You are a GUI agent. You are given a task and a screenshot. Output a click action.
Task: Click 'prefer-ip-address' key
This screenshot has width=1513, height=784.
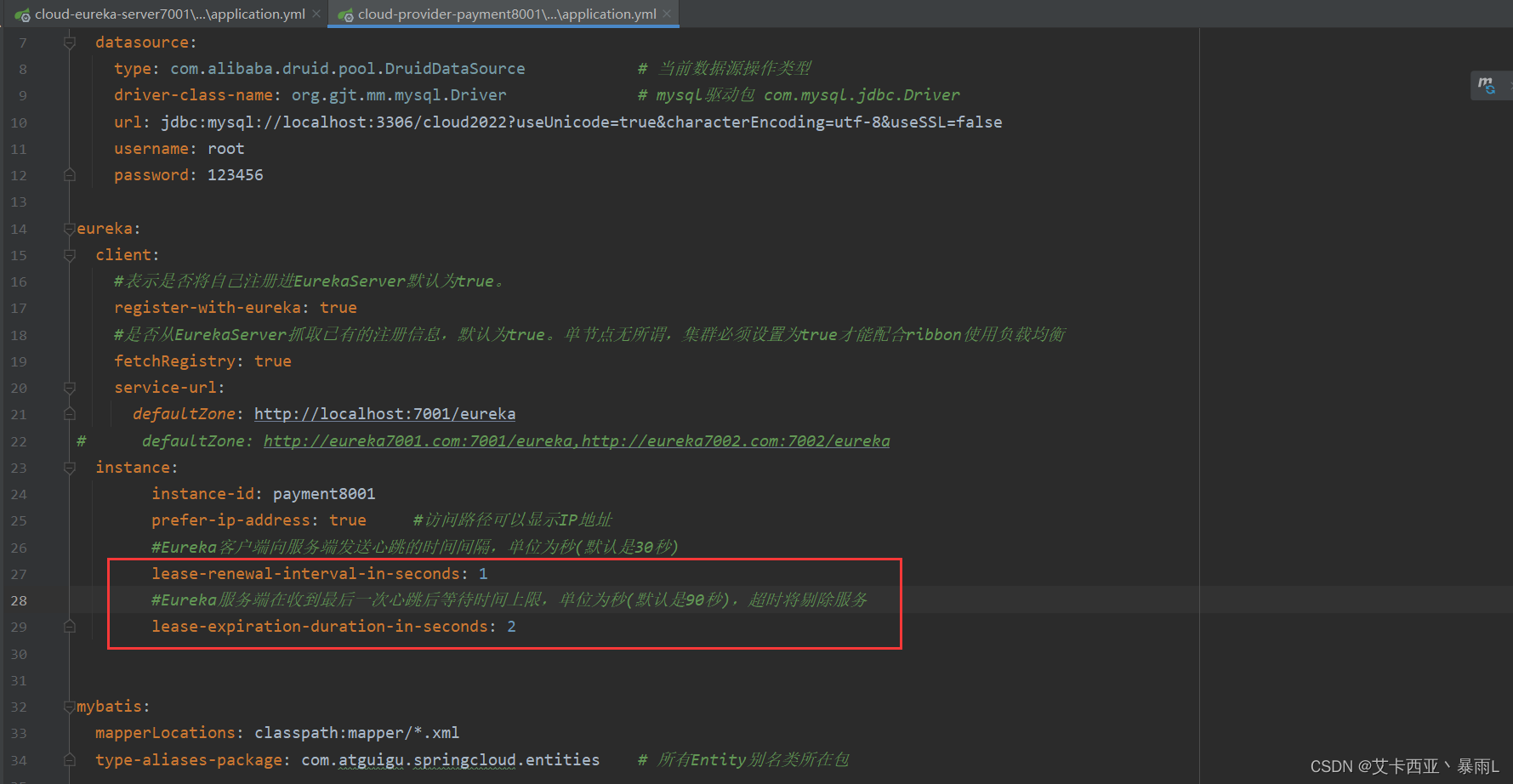click(x=230, y=520)
